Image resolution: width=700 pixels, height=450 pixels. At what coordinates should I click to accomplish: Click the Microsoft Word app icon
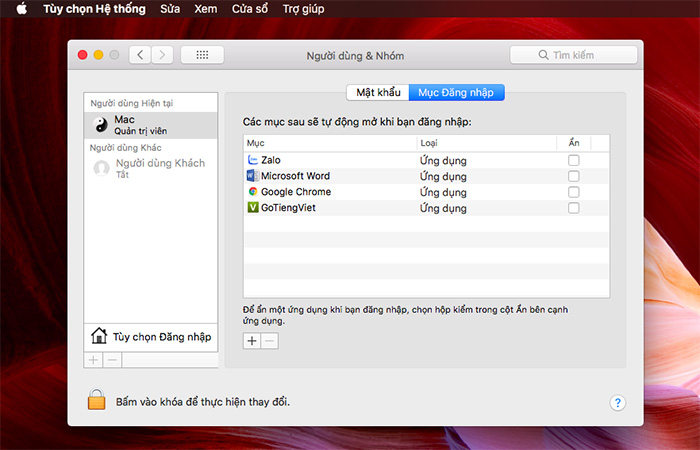coord(253,175)
